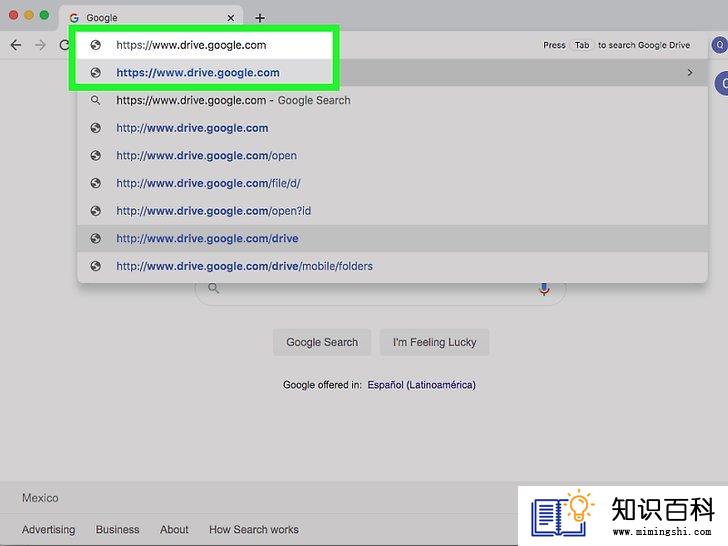The image size is (728, 546).
Task: Go forward with the forward arrow
Action: (40, 45)
